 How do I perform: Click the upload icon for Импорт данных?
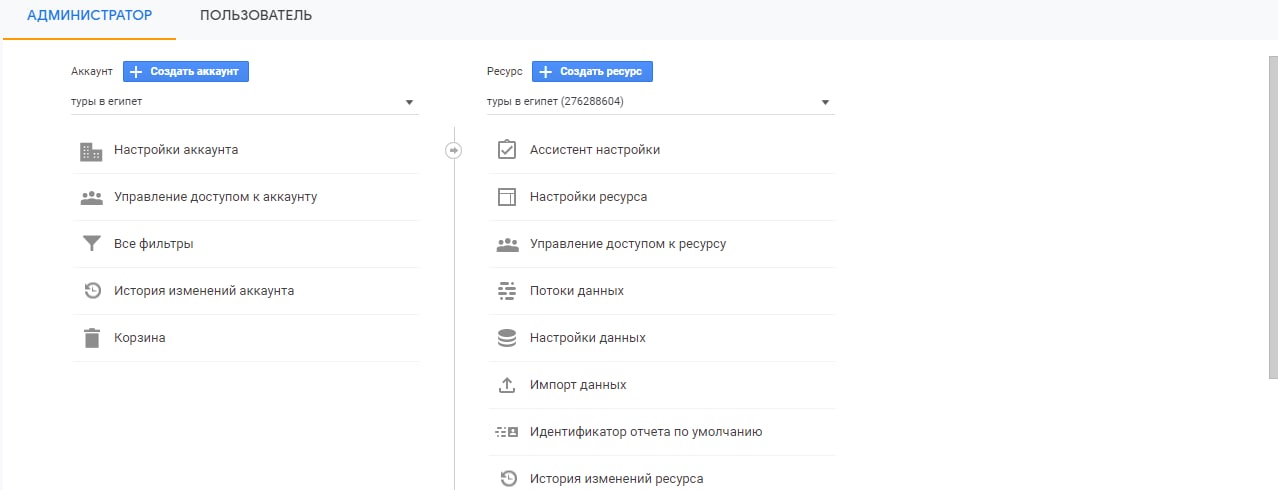(507, 385)
